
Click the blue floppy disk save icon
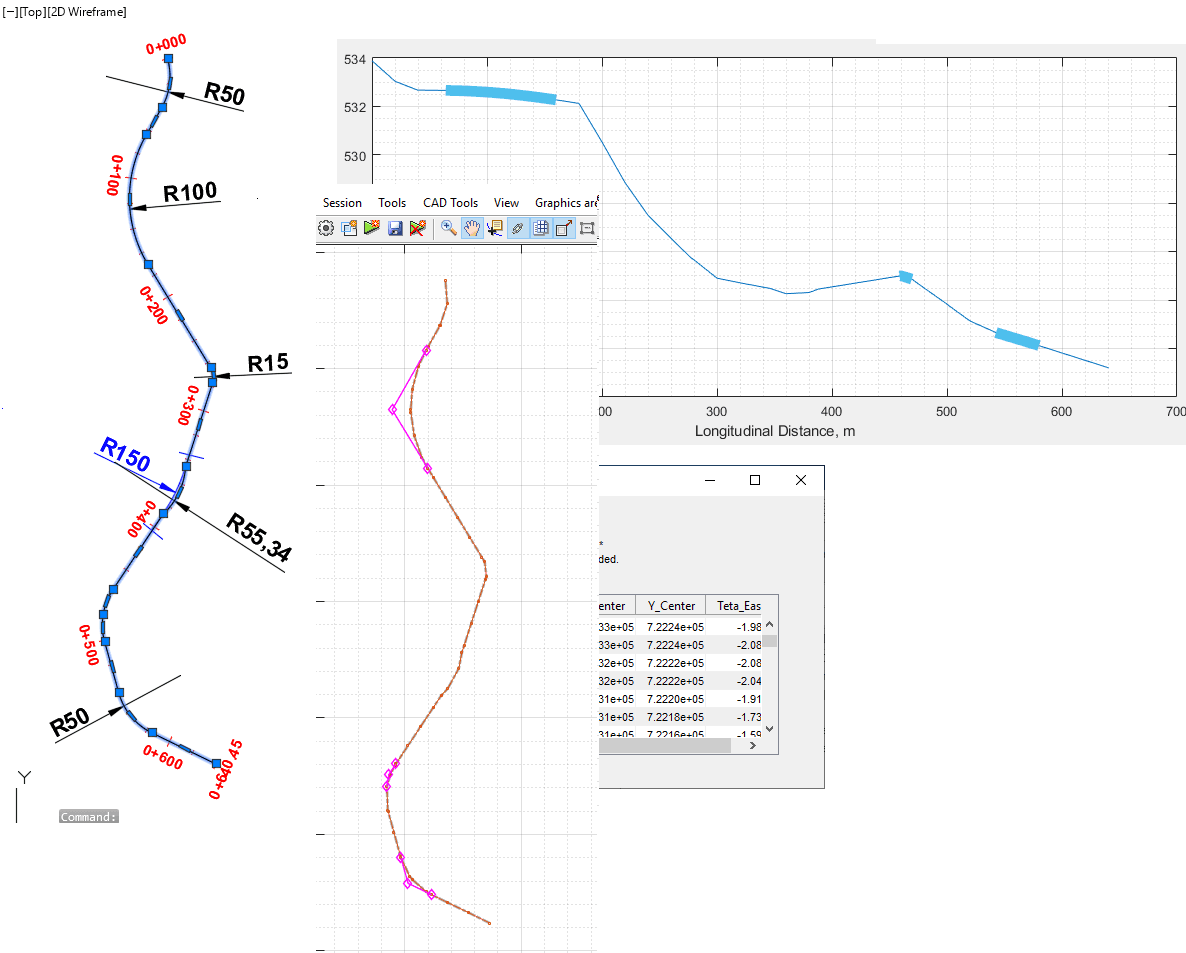[395, 228]
